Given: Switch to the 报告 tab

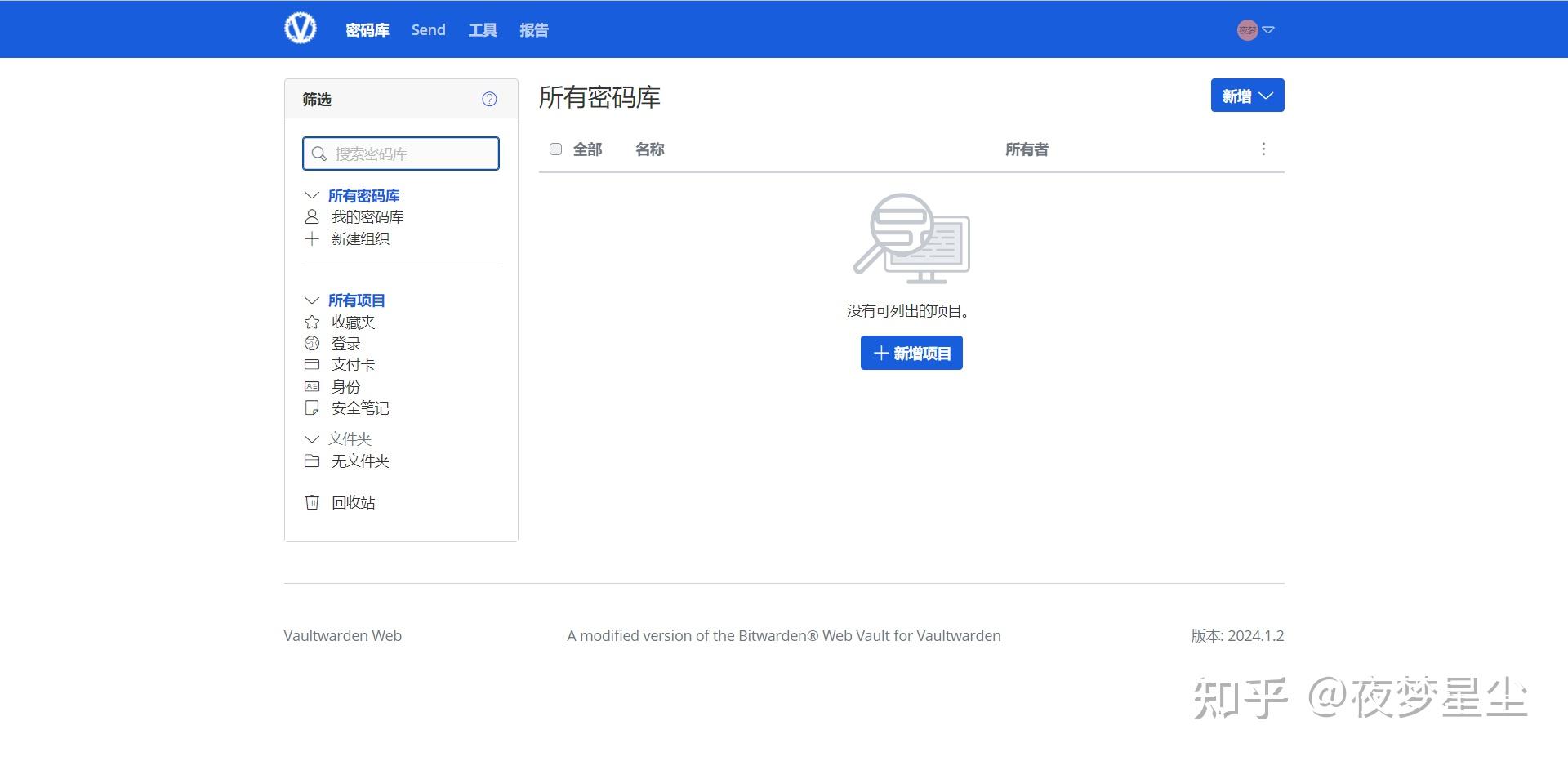Looking at the screenshot, I should coord(534,30).
